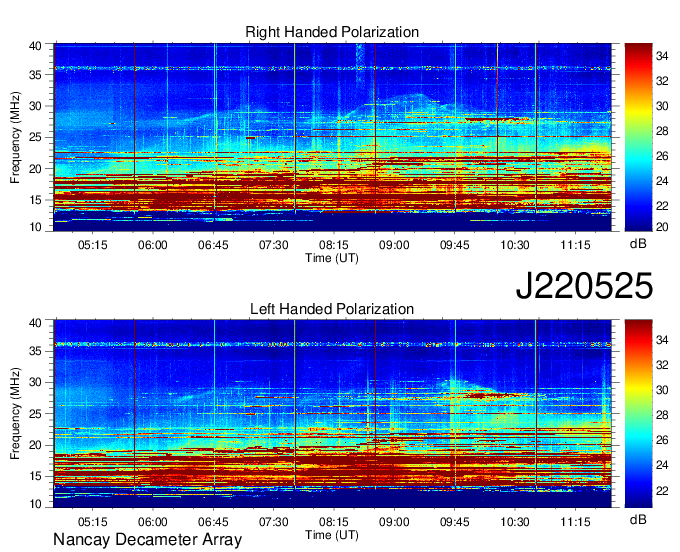Click the 07:30 tick on Left Handed time axis
The height and width of the screenshot is (552, 680).
273,522
